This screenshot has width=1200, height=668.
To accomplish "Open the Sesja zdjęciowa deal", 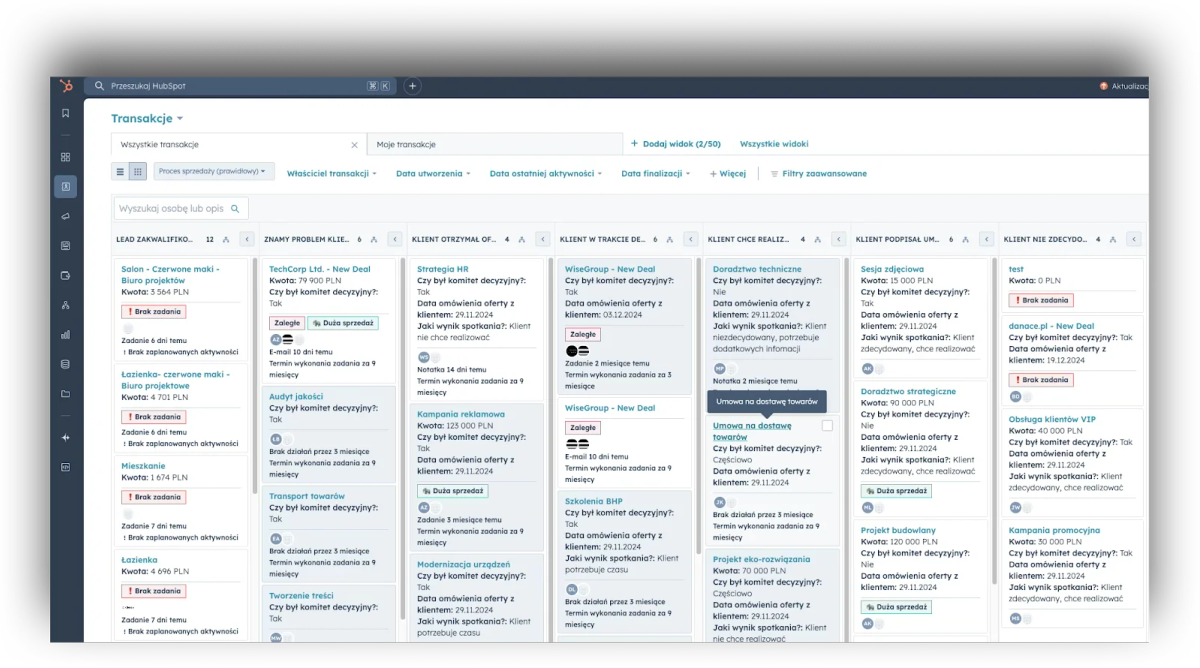I will tap(892, 269).
